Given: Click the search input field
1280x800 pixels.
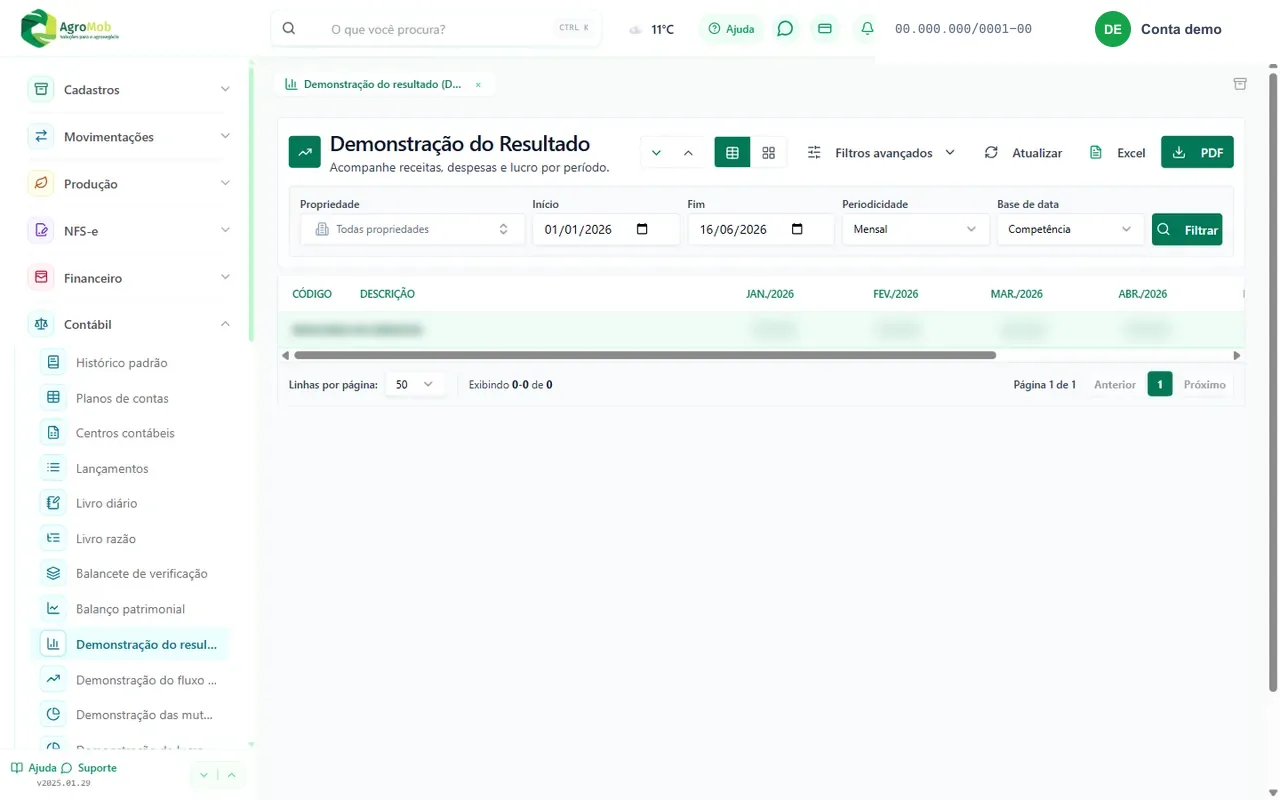Looking at the screenshot, I should [x=436, y=29].
